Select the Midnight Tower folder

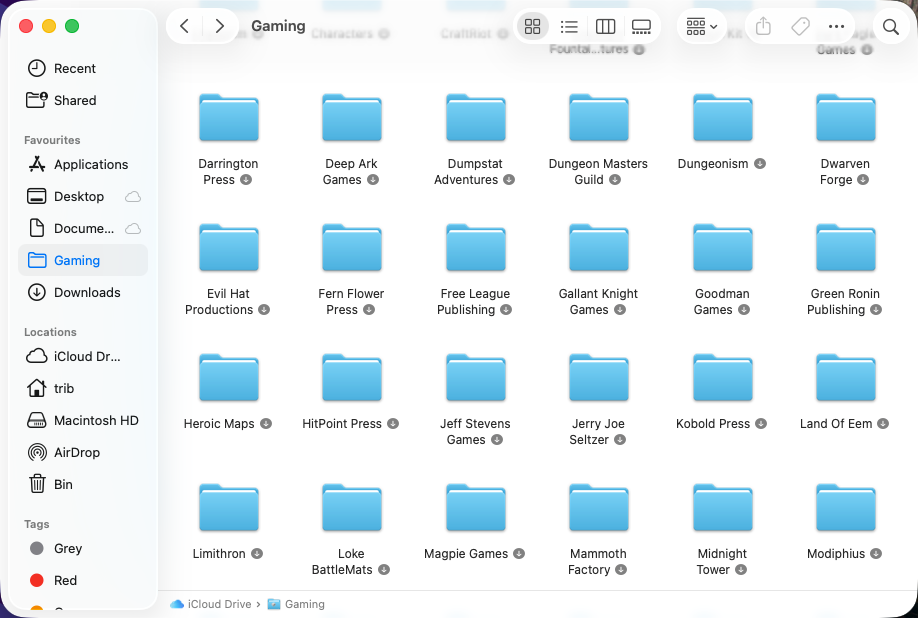tap(722, 507)
